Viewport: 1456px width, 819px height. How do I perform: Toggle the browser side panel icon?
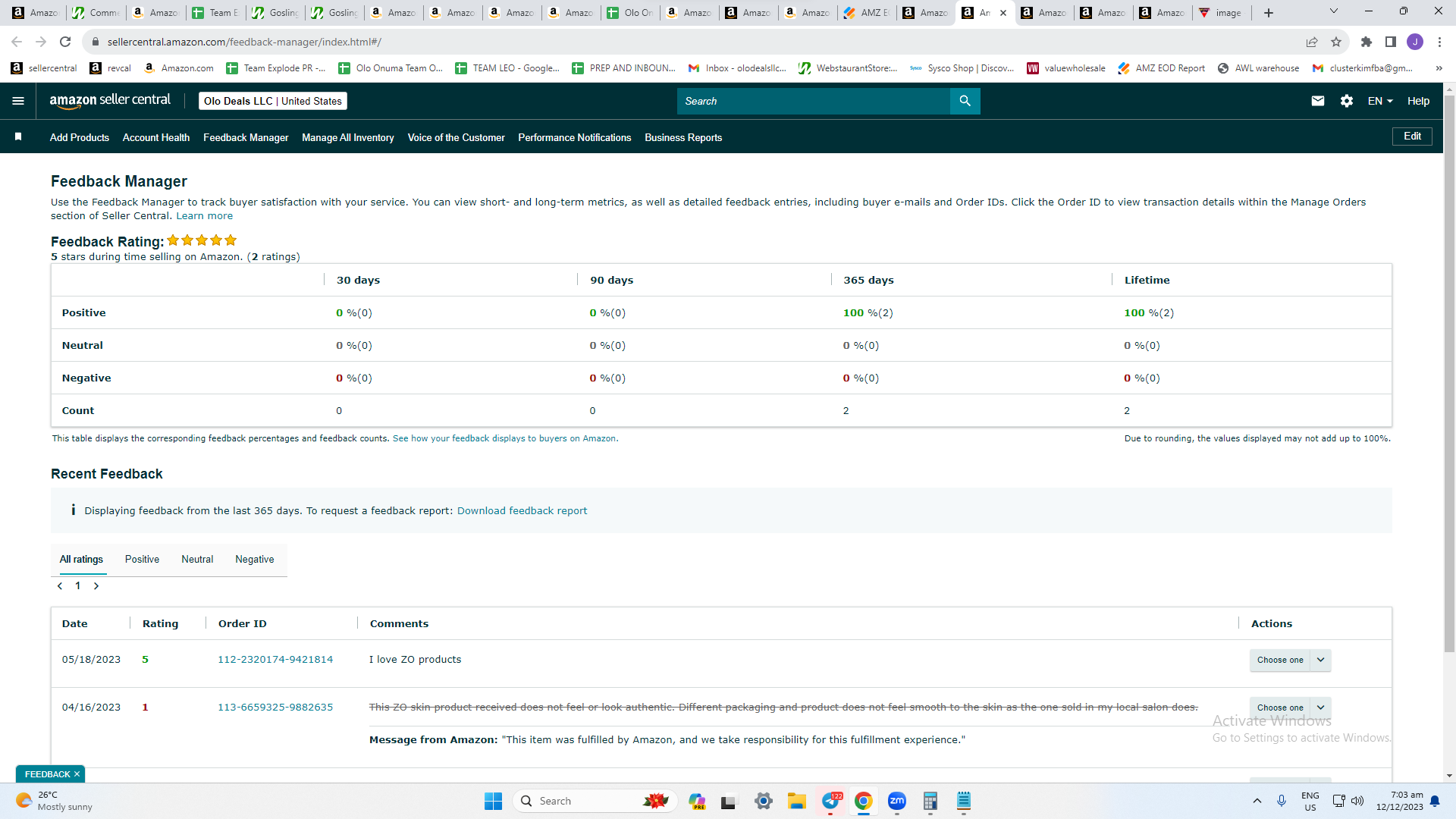[1391, 42]
